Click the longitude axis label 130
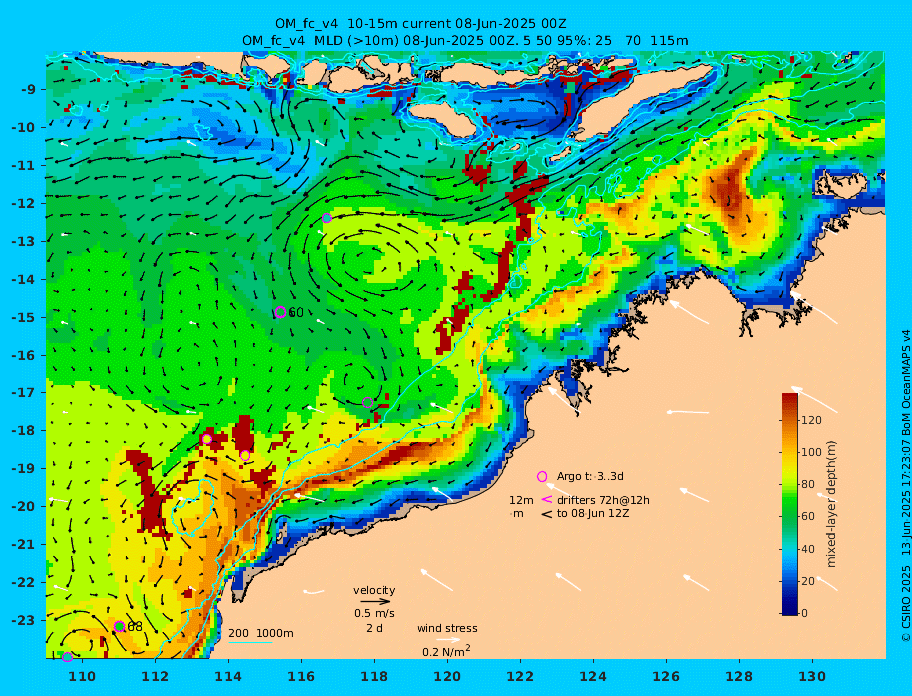The height and width of the screenshot is (696, 912). 813,676
